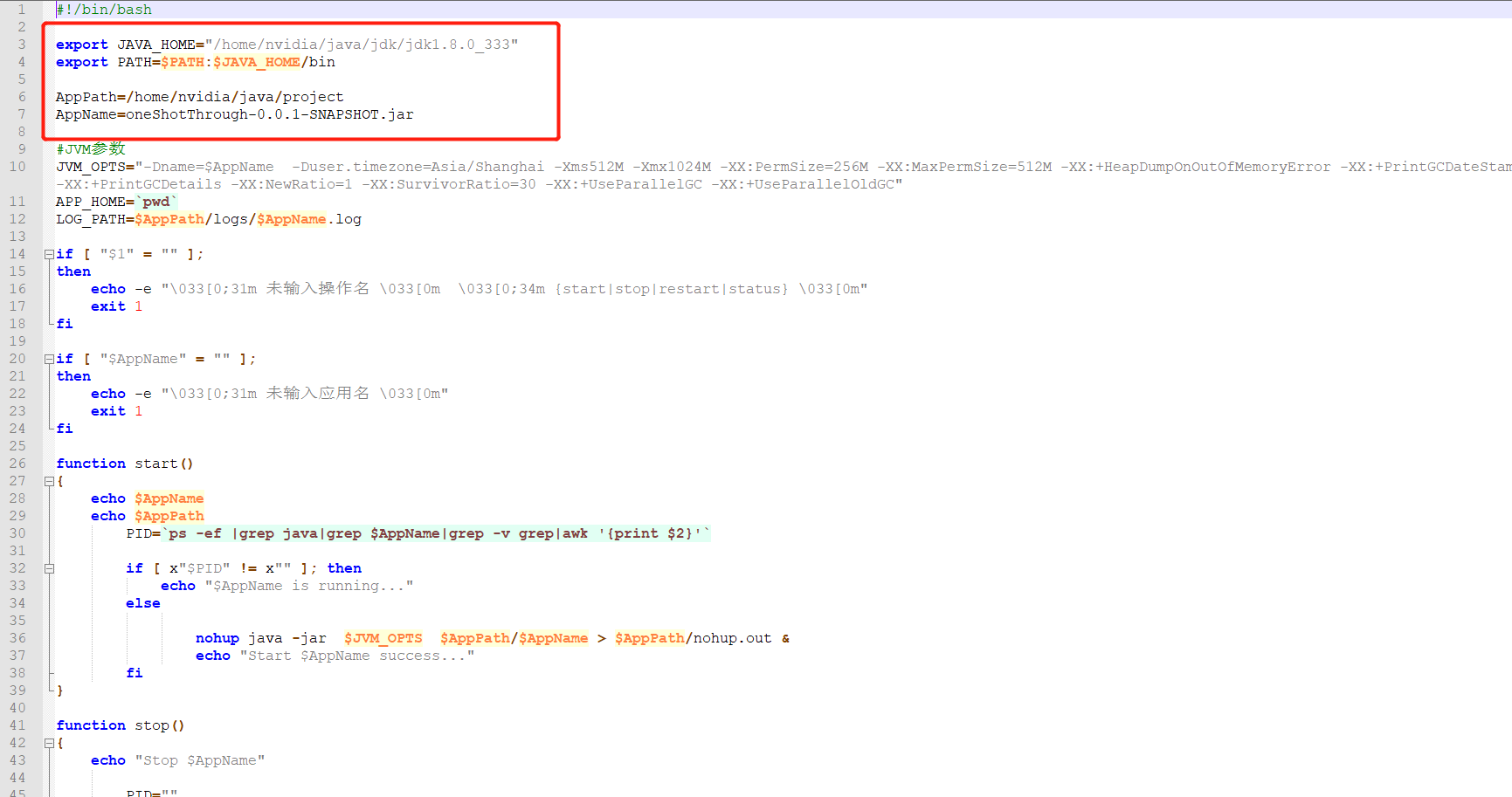This screenshot has height=797, width=1512.
Task: Collapse the if "$1" block fold marker
Action: [49, 254]
